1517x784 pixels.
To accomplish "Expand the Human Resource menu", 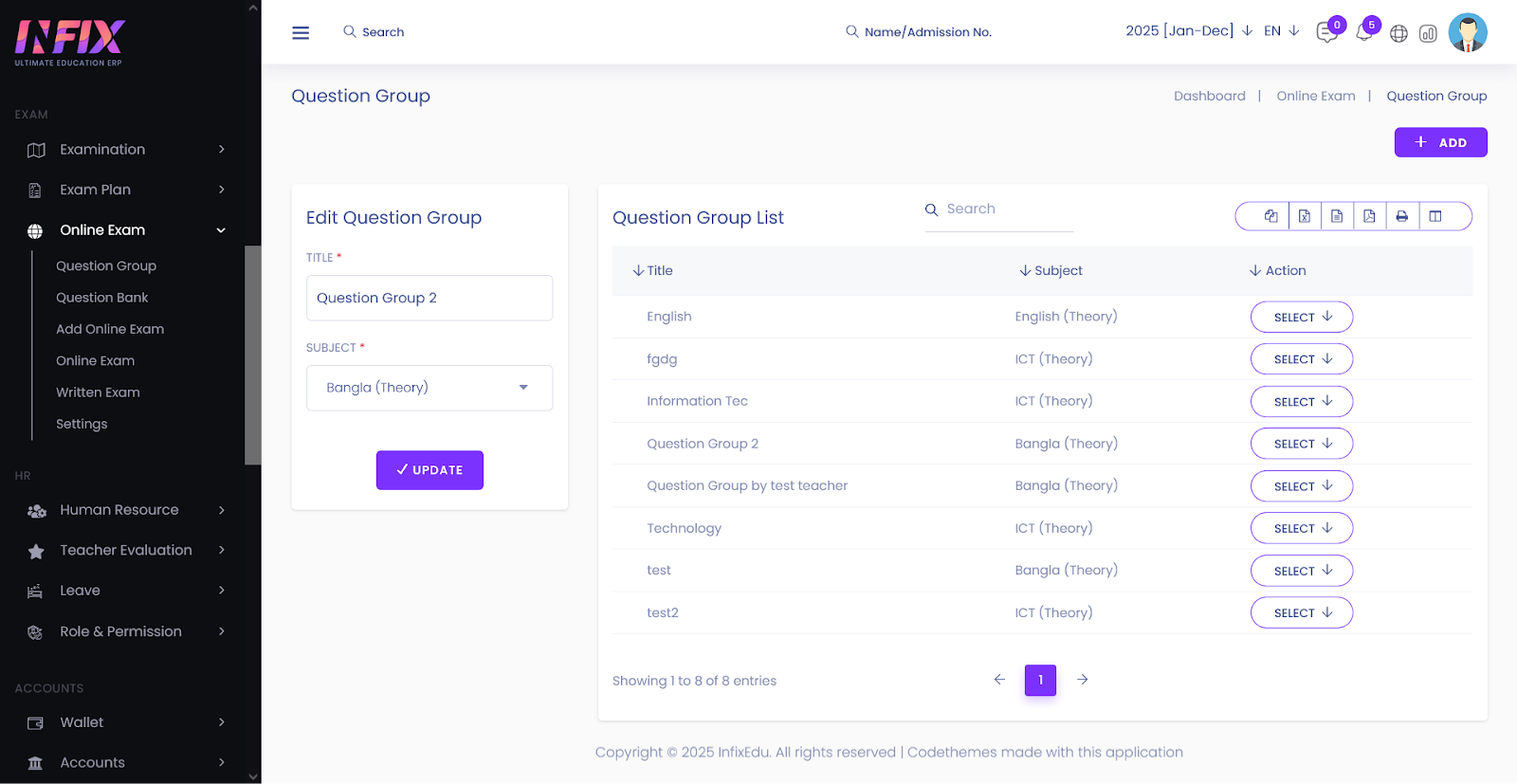I will (119, 510).
